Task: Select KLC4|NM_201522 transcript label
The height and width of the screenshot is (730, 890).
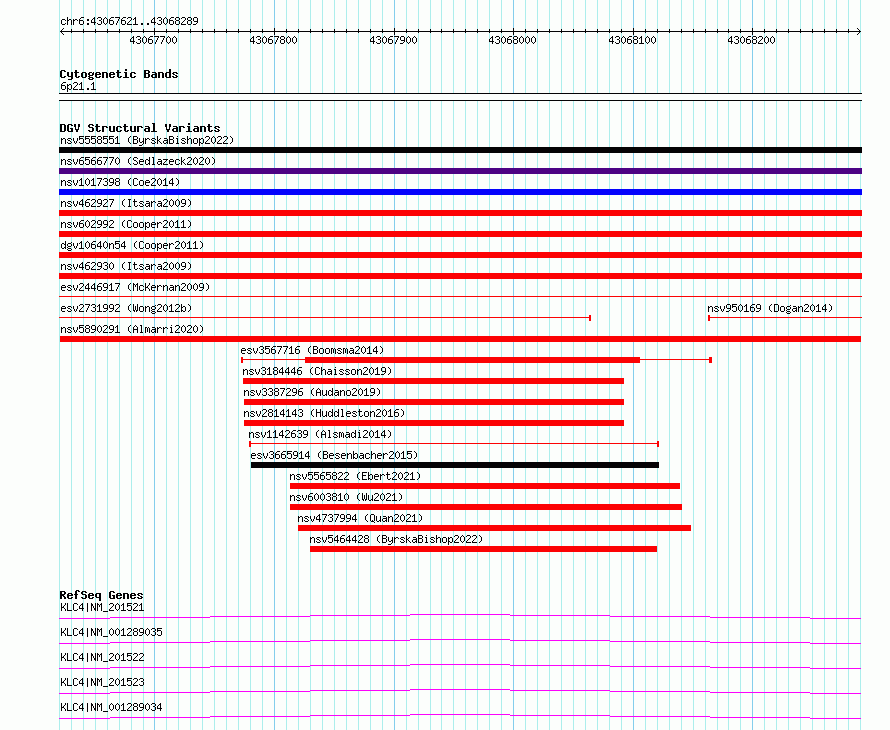Action: pos(102,657)
